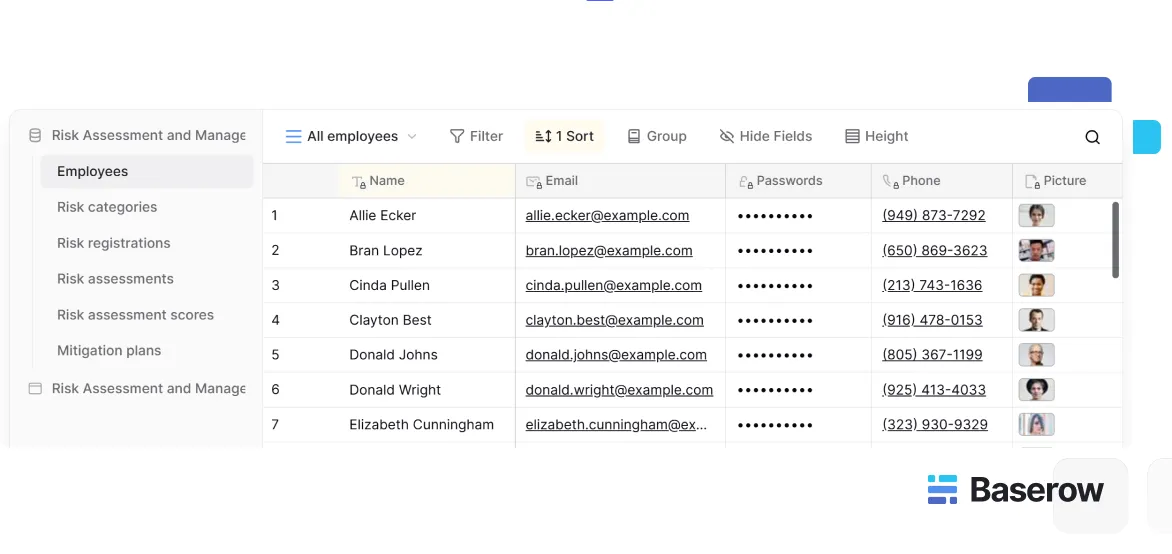The image size is (1172, 554).
Task: Select the Risk categories table
Action: [107, 207]
